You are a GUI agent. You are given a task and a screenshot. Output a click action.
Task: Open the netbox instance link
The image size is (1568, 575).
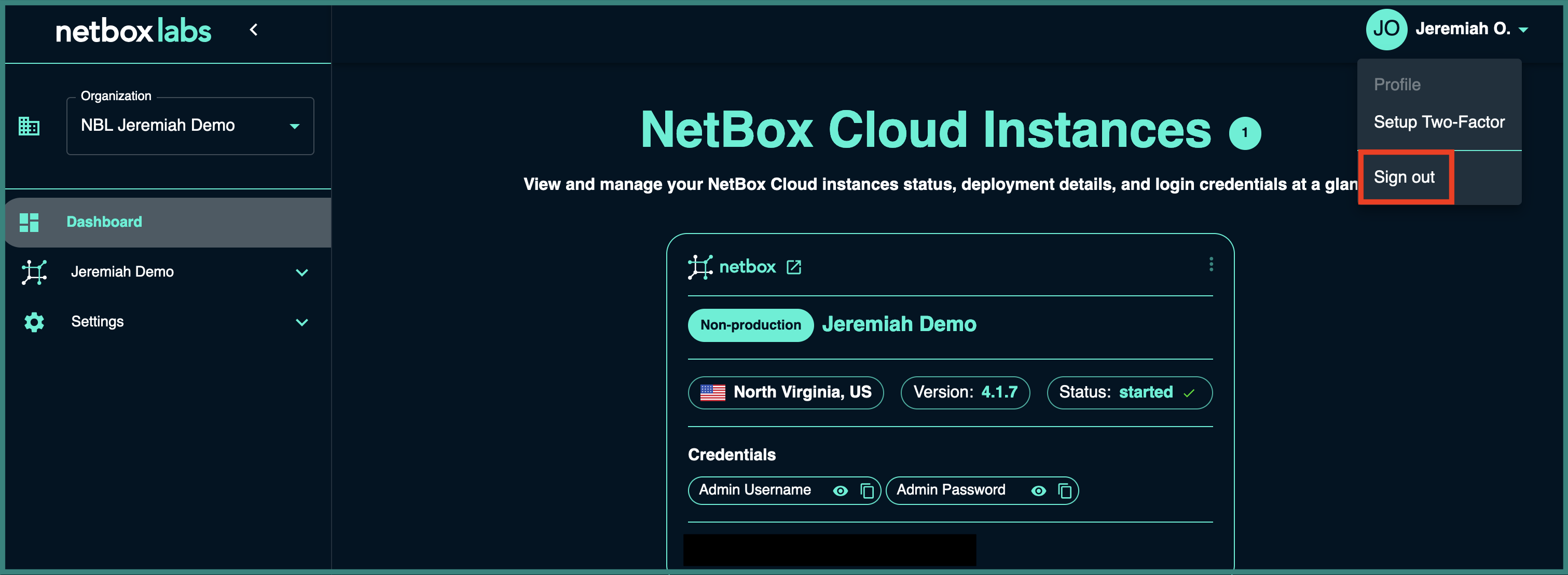pyautogui.click(x=747, y=267)
